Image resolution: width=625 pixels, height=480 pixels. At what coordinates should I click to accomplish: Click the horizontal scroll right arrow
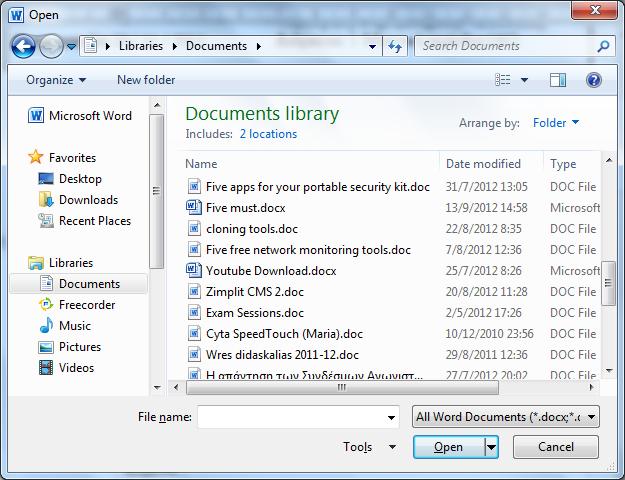[x=592, y=387]
